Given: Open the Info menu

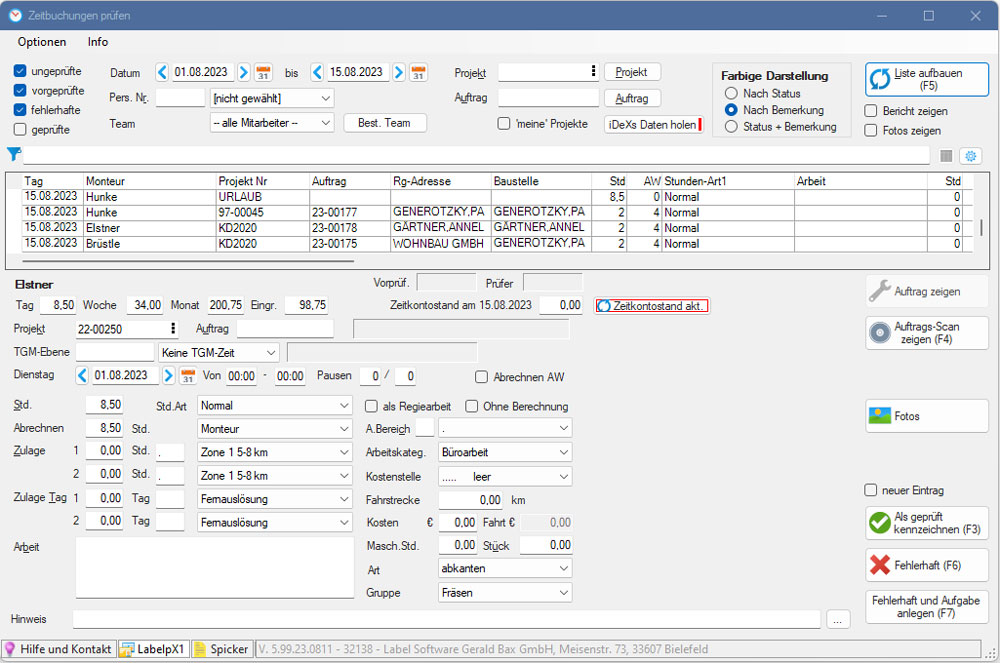Looking at the screenshot, I should coord(98,42).
